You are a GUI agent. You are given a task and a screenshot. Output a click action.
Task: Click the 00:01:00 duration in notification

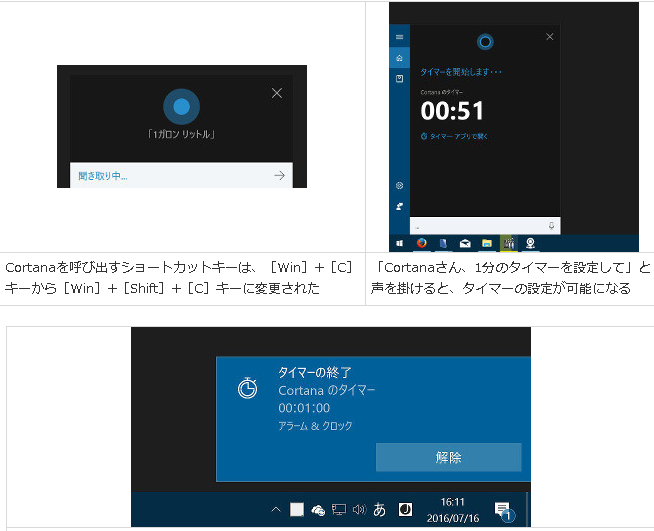pyautogui.click(x=304, y=408)
